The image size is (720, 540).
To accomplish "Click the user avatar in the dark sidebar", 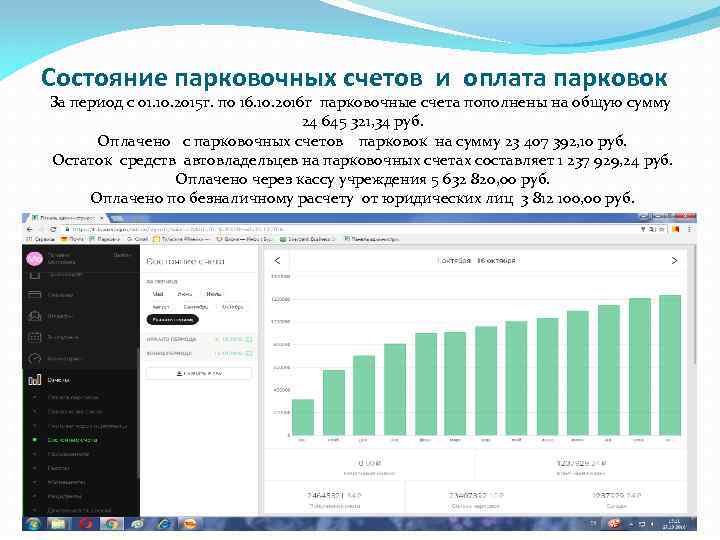I will click(34, 259).
